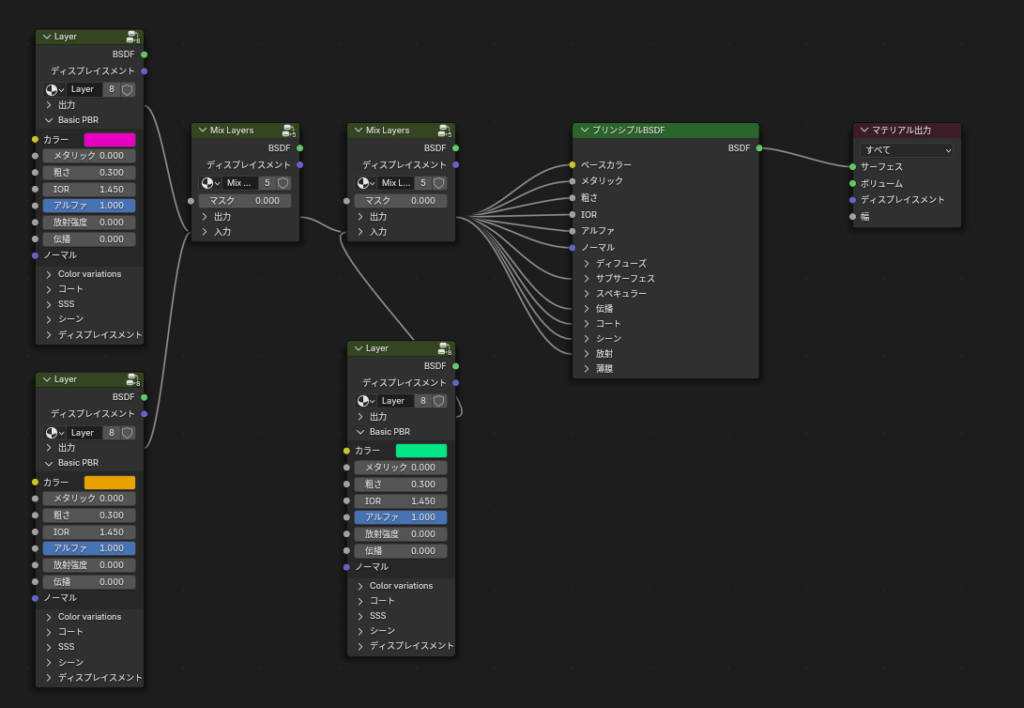This screenshot has height=708, width=1024.
Task: Click user count 8 button in orange Layer node
Action: click(111, 433)
